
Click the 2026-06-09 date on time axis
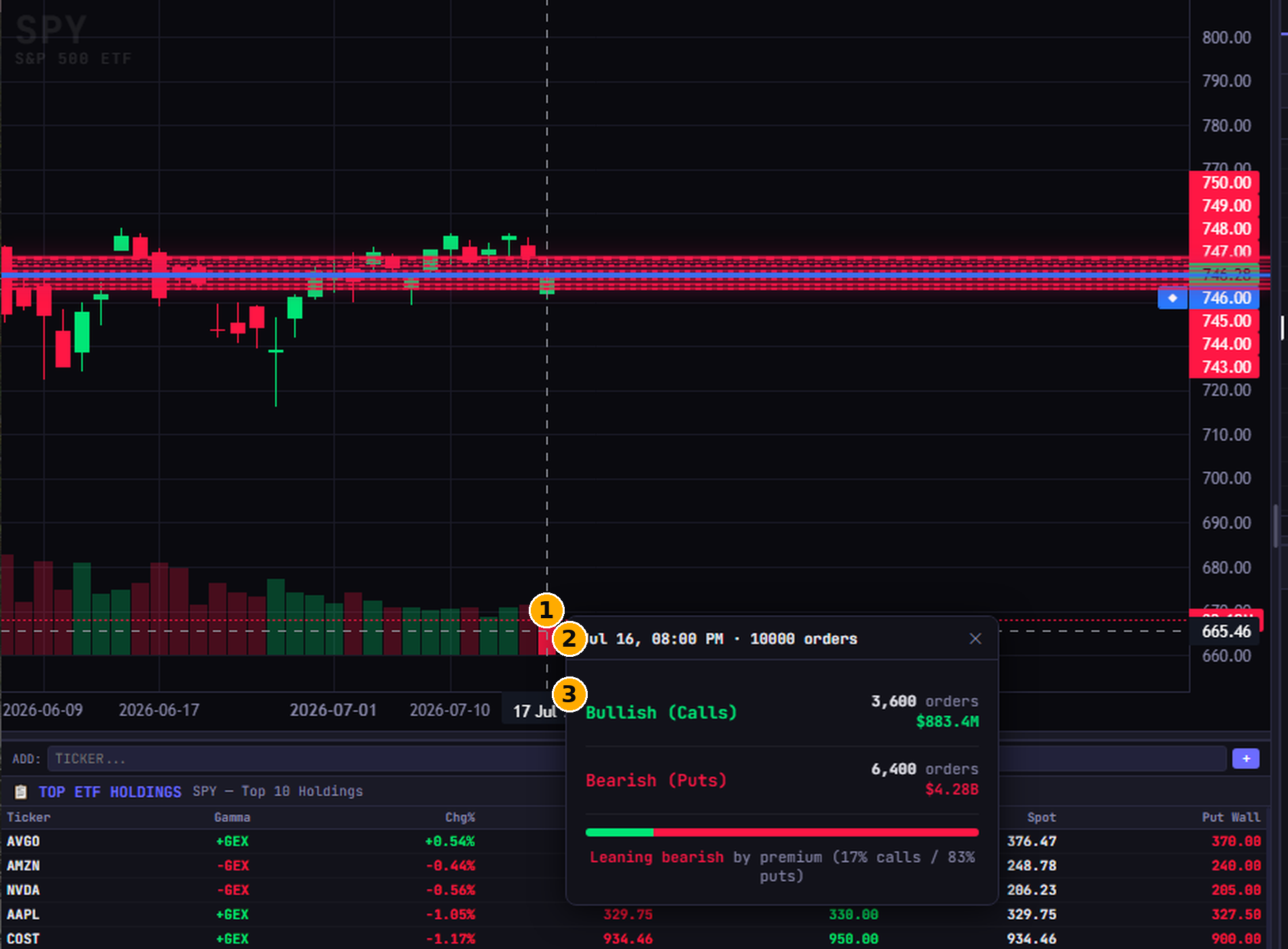[x=43, y=710]
